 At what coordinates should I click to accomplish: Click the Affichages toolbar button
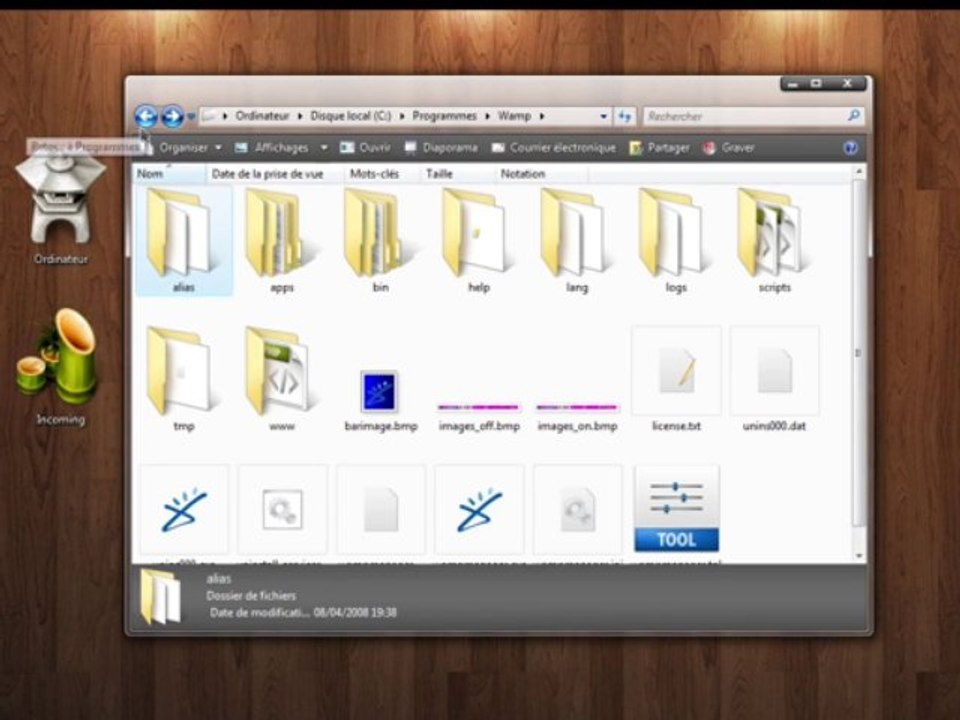tap(272, 148)
